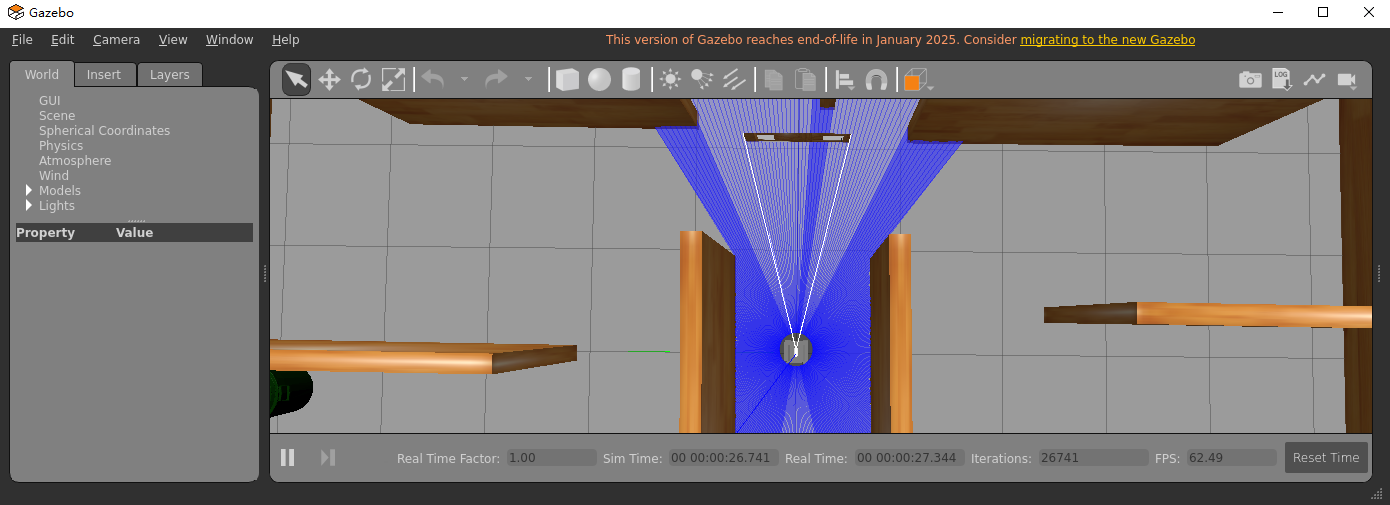Click the Real Time Factor value field

click(551, 457)
